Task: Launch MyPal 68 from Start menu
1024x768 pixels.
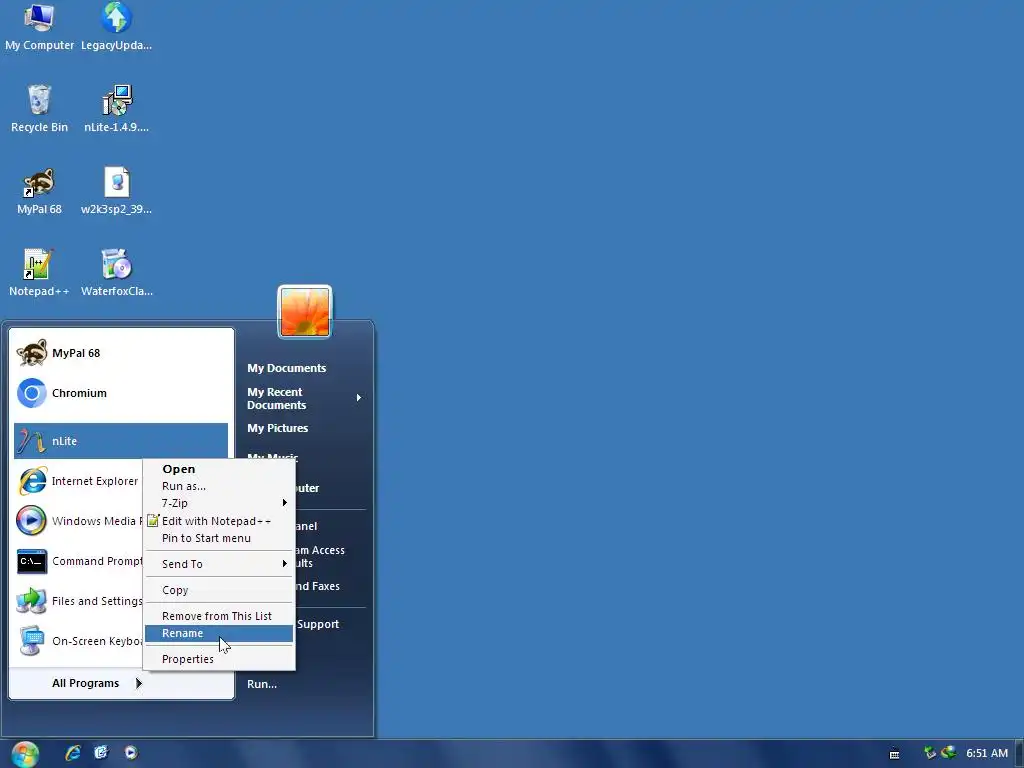Action: 121,353
